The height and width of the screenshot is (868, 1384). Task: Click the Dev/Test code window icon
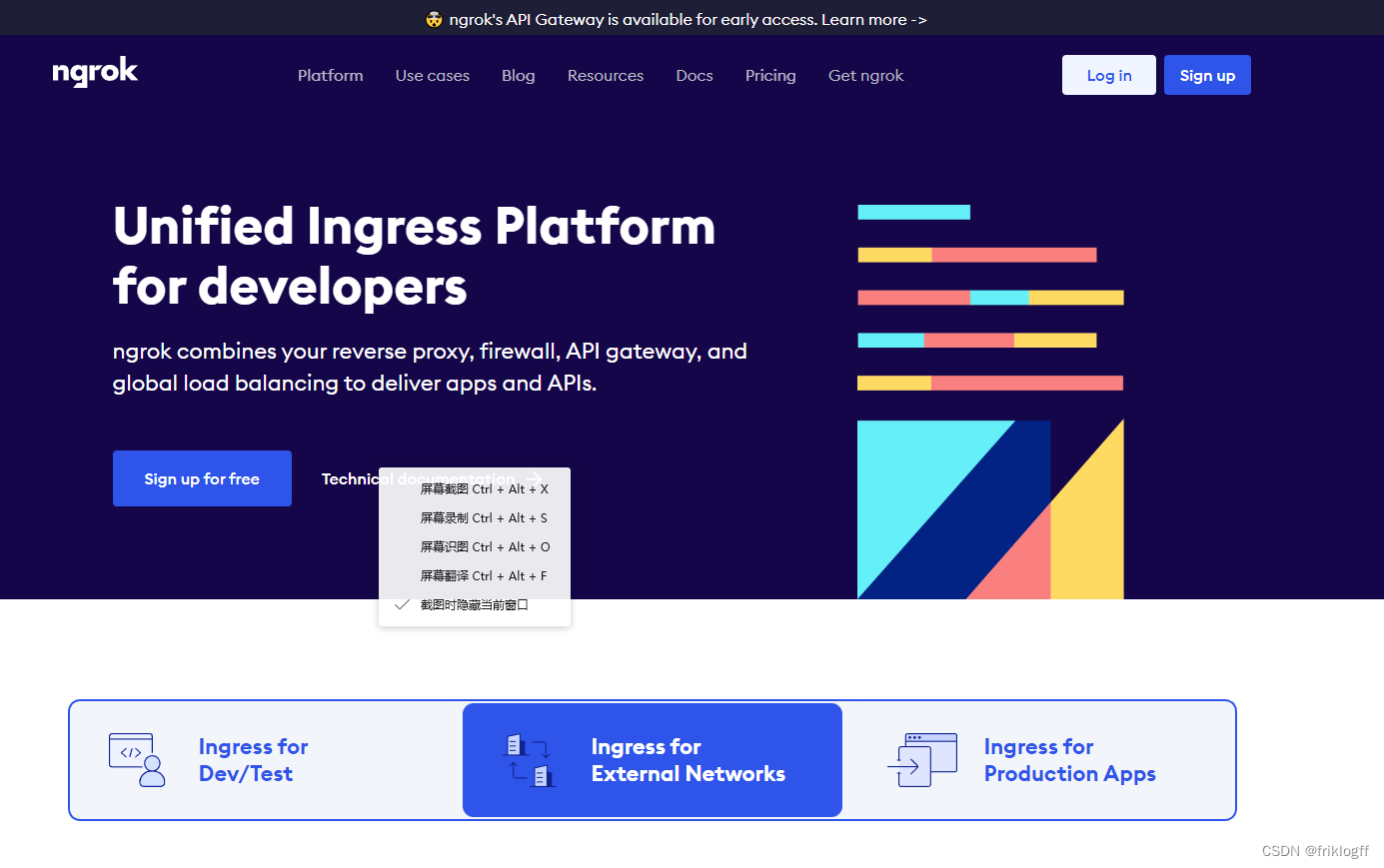pyautogui.click(x=137, y=760)
